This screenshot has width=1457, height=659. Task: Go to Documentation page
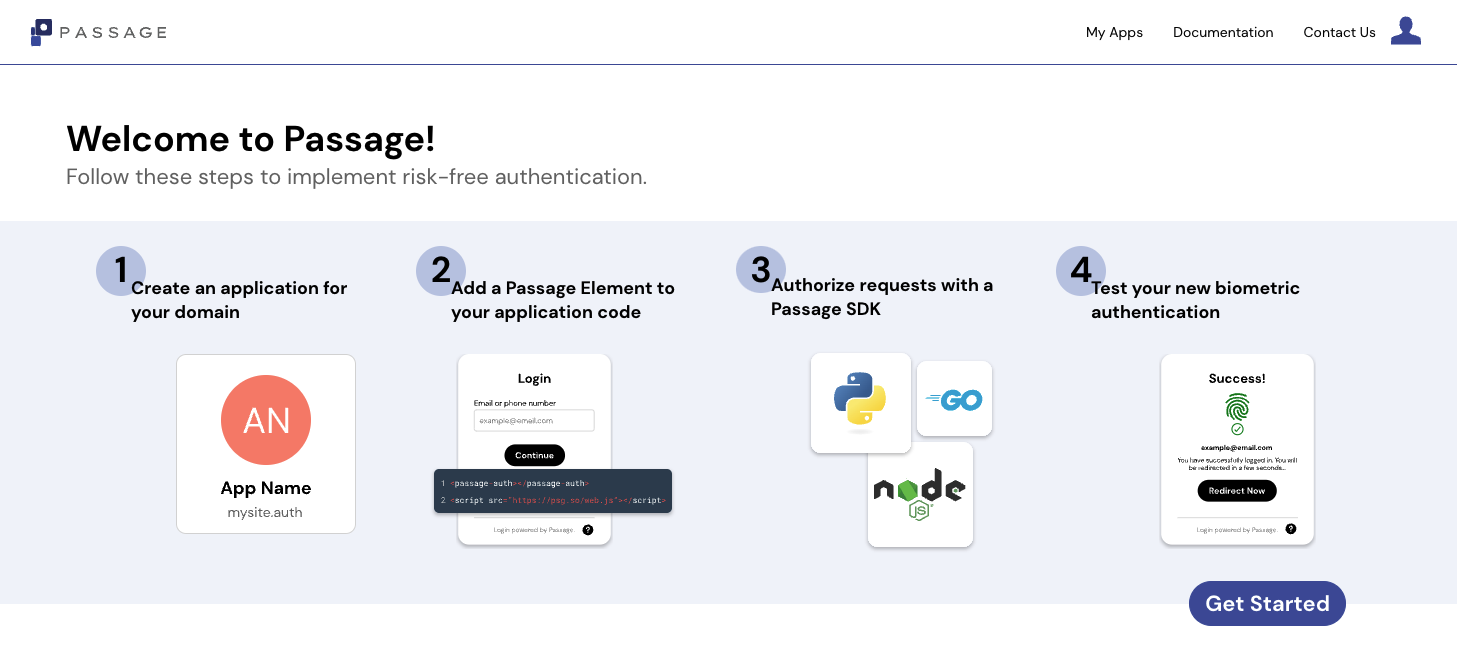(1223, 32)
